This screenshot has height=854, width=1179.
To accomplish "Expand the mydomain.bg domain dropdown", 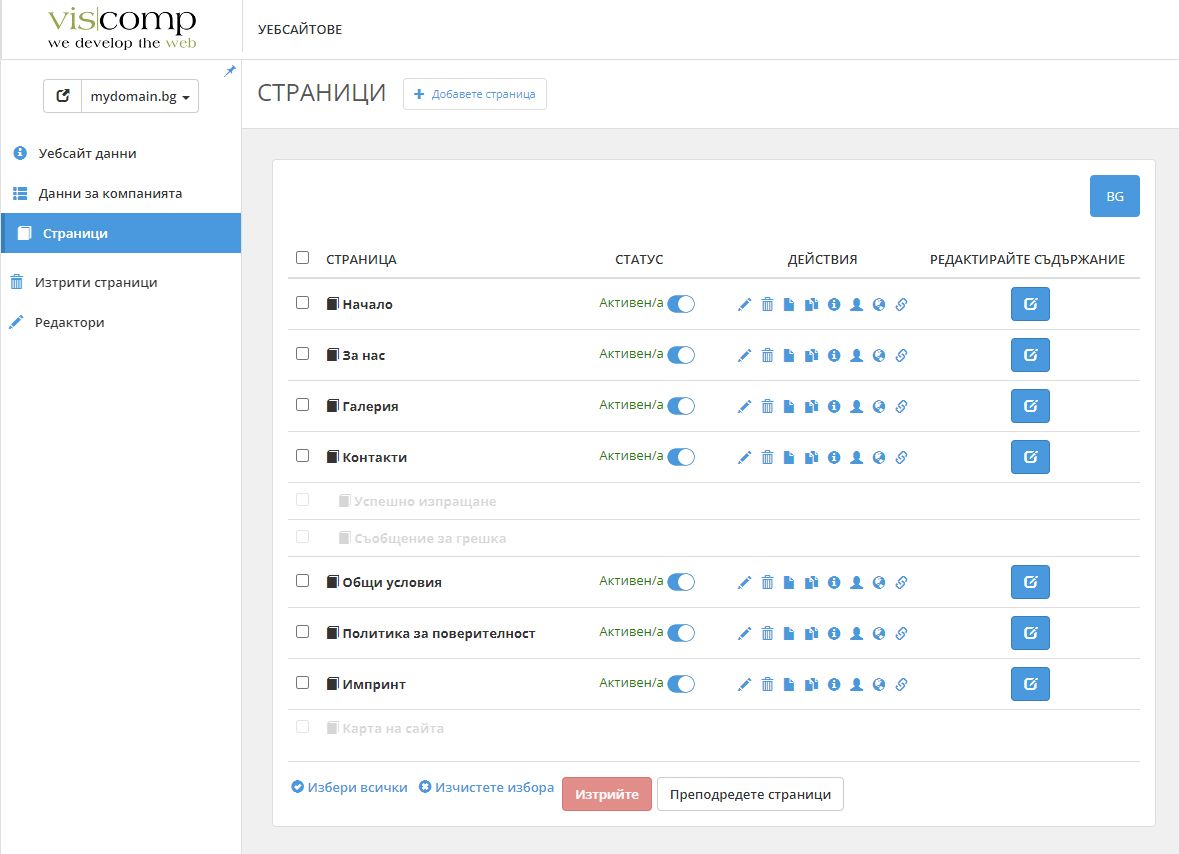I will [x=140, y=97].
